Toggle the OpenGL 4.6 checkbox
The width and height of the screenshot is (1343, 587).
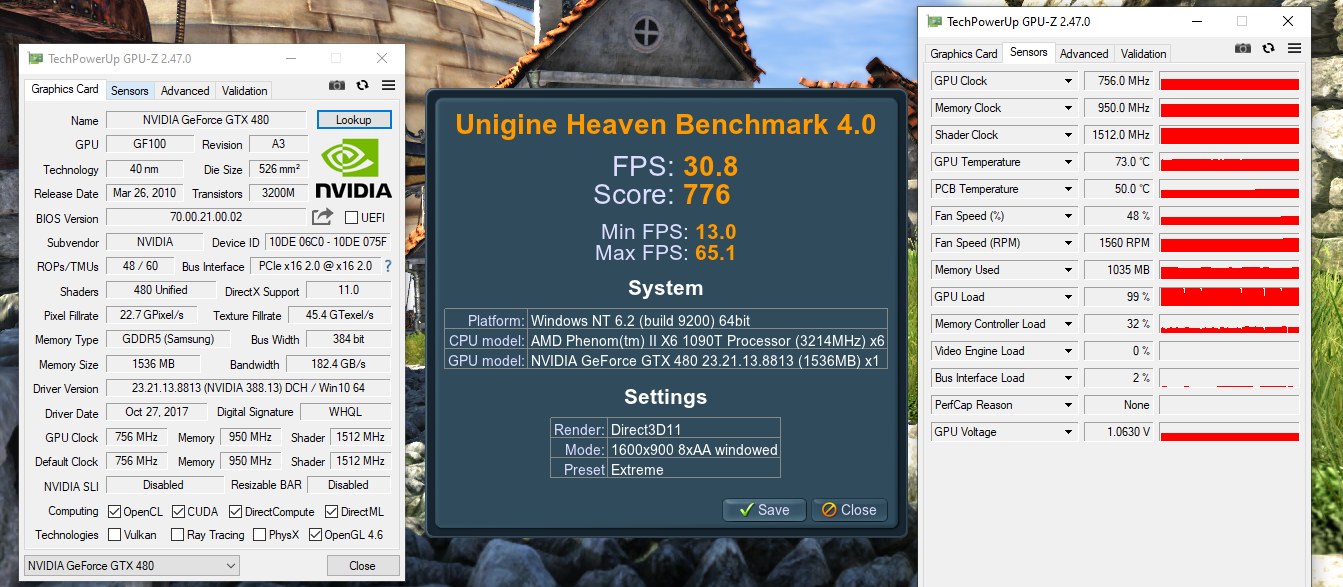(315, 535)
